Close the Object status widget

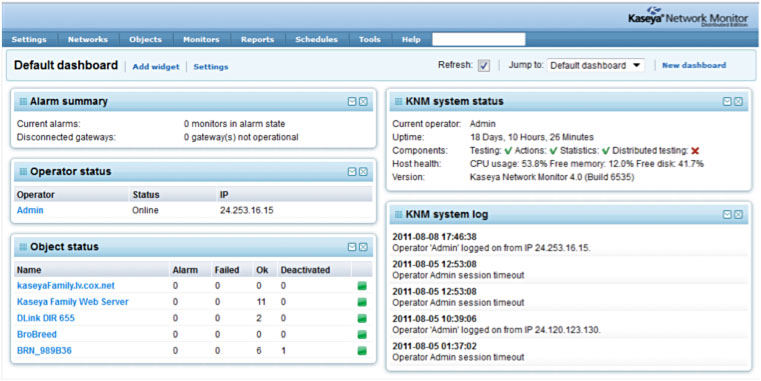[x=363, y=247]
